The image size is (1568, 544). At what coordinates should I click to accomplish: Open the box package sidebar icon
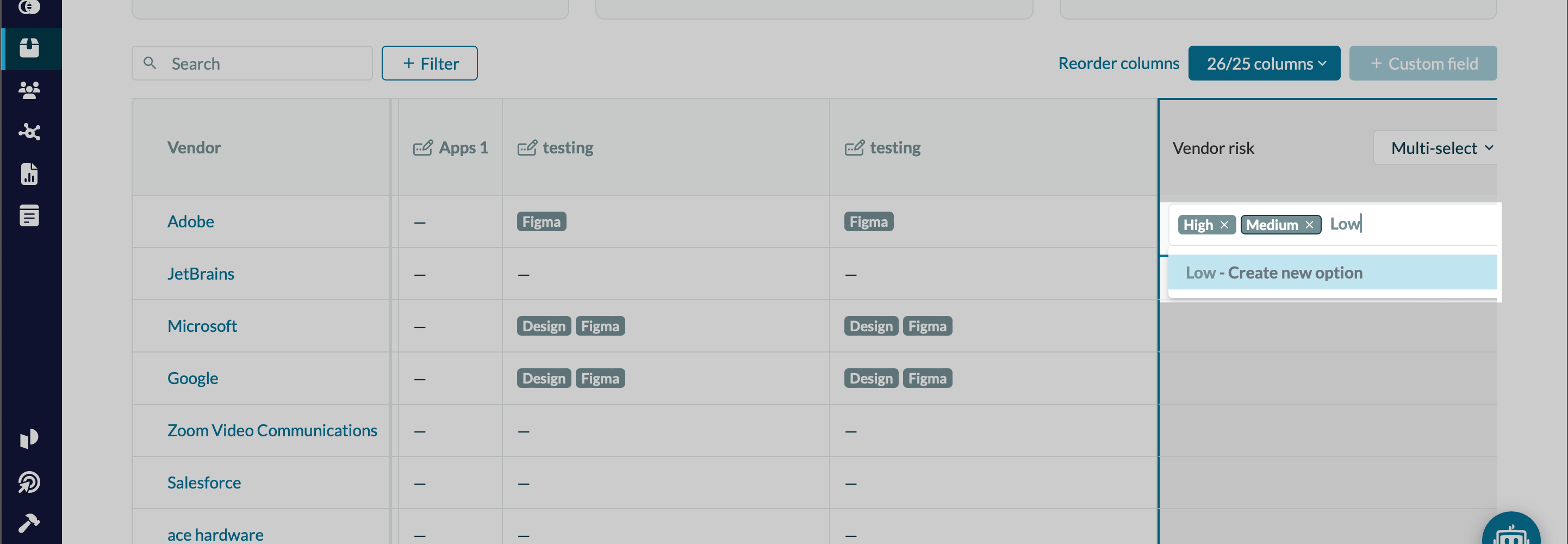[x=29, y=48]
